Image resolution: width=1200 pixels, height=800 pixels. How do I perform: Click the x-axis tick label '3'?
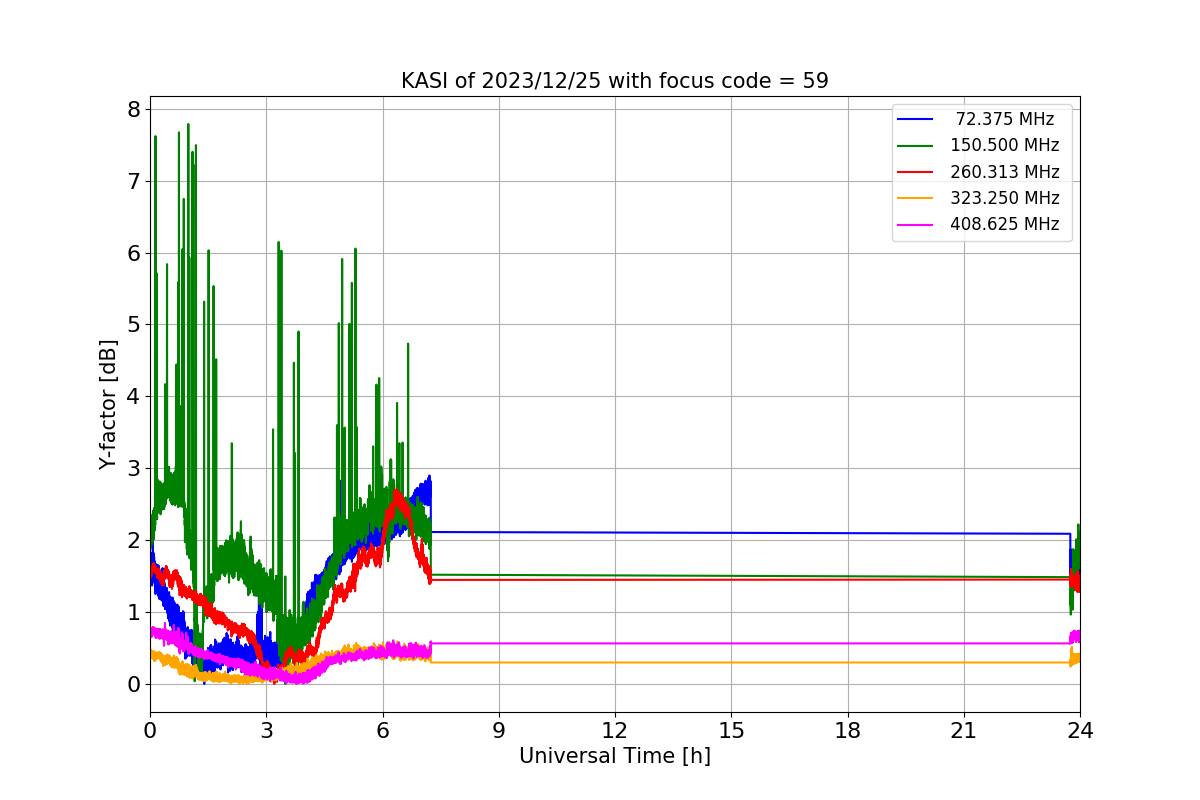266,731
